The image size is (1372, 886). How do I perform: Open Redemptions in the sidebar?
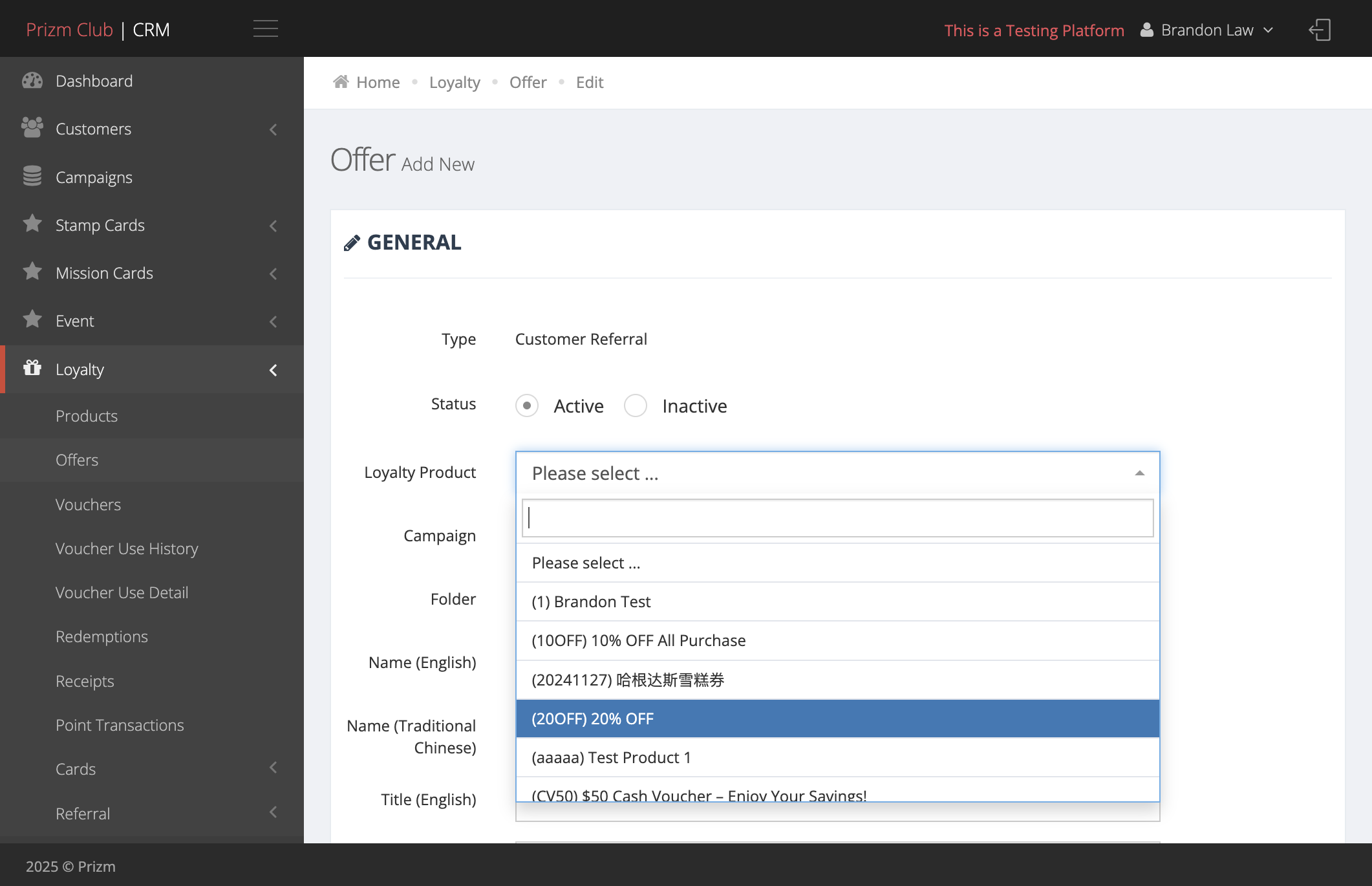[x=102, y=636]
